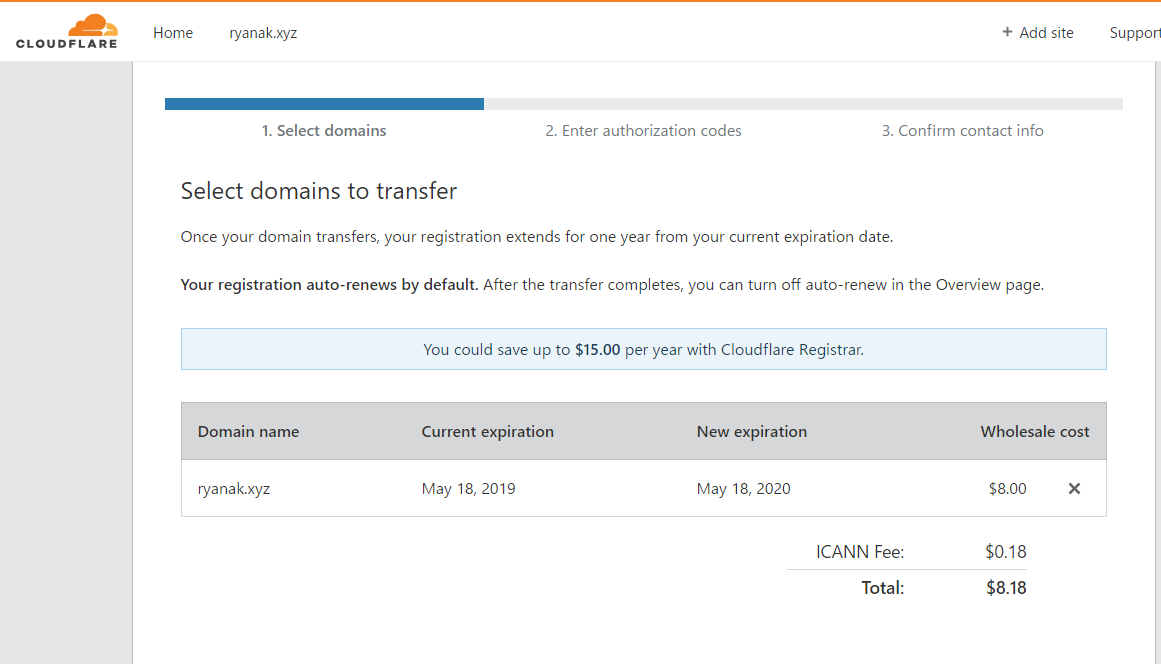
Task: Select the '1. Select domains' step
Action: (x=324, y=130)
